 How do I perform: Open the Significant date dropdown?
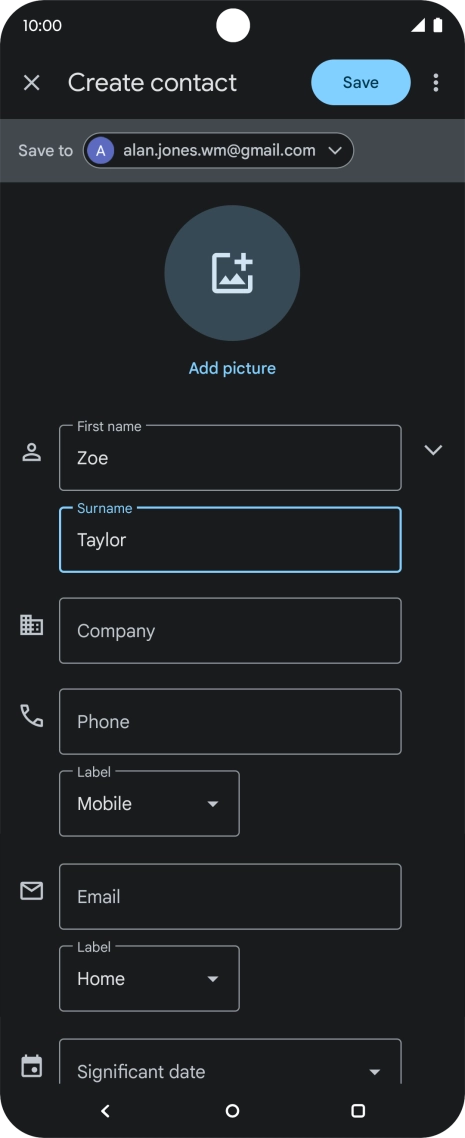click(230, 1063)
